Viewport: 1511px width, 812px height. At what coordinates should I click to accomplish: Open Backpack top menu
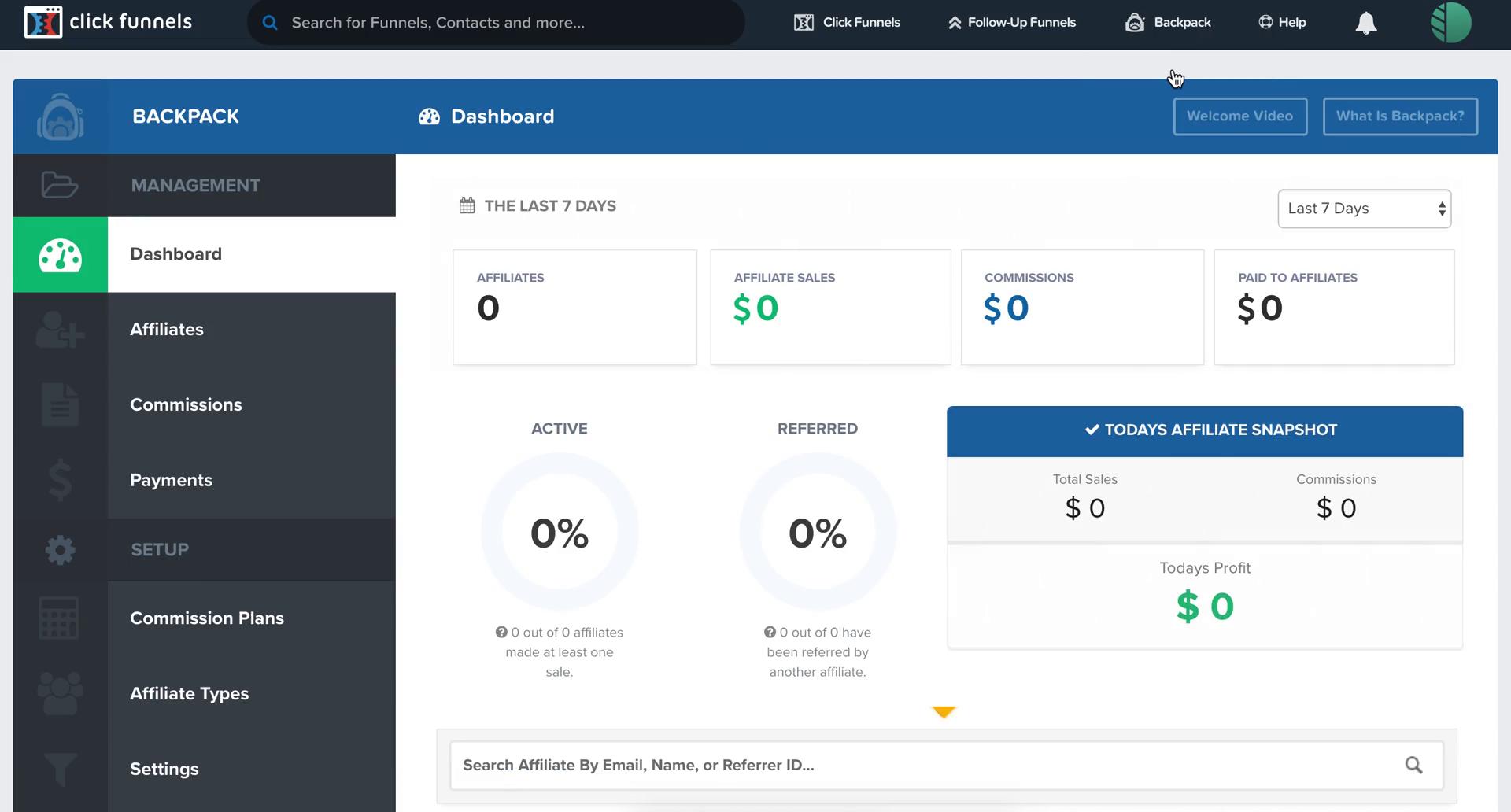click(1168, 22)
